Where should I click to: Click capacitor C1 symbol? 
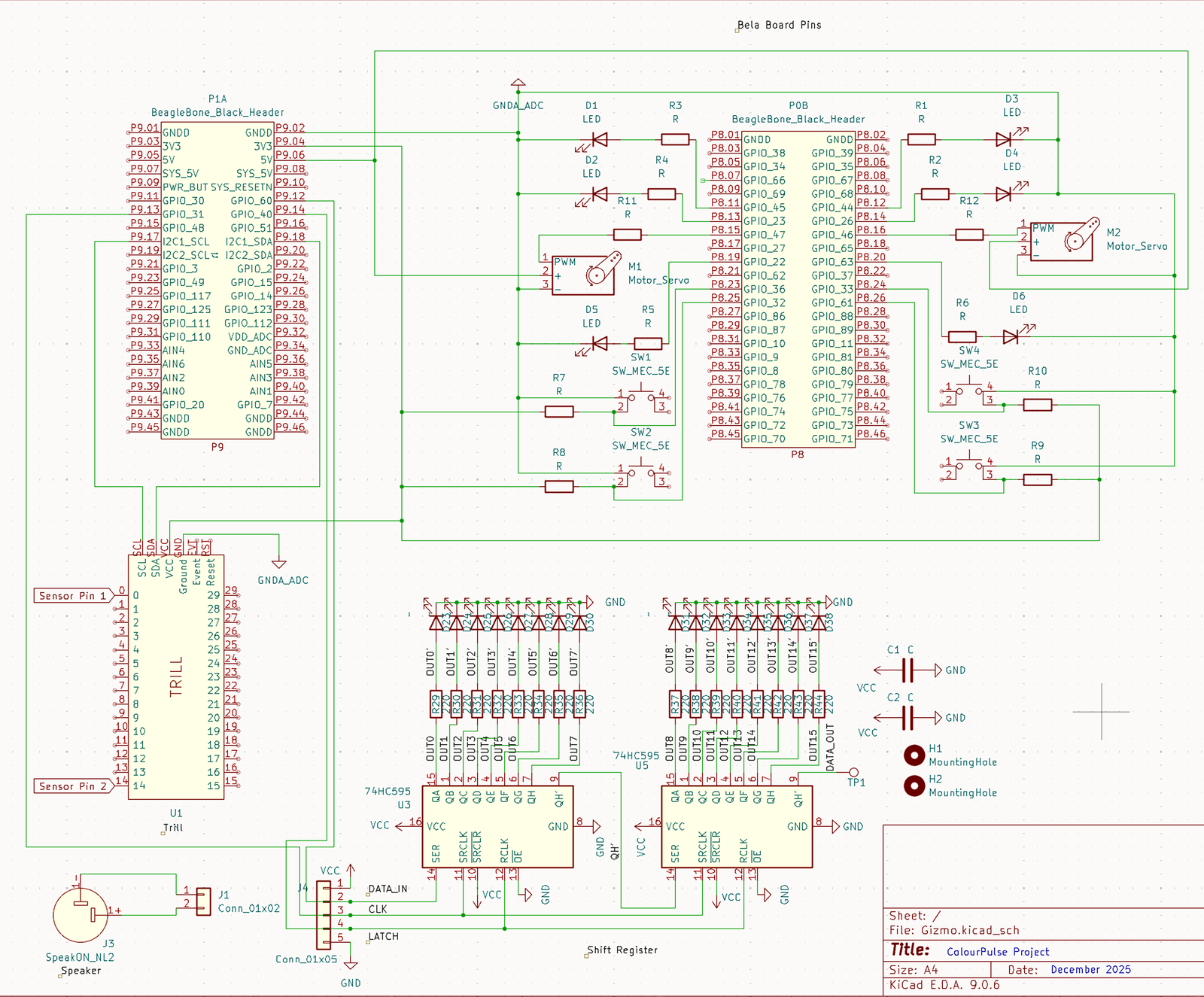click(x=908, y=670)
